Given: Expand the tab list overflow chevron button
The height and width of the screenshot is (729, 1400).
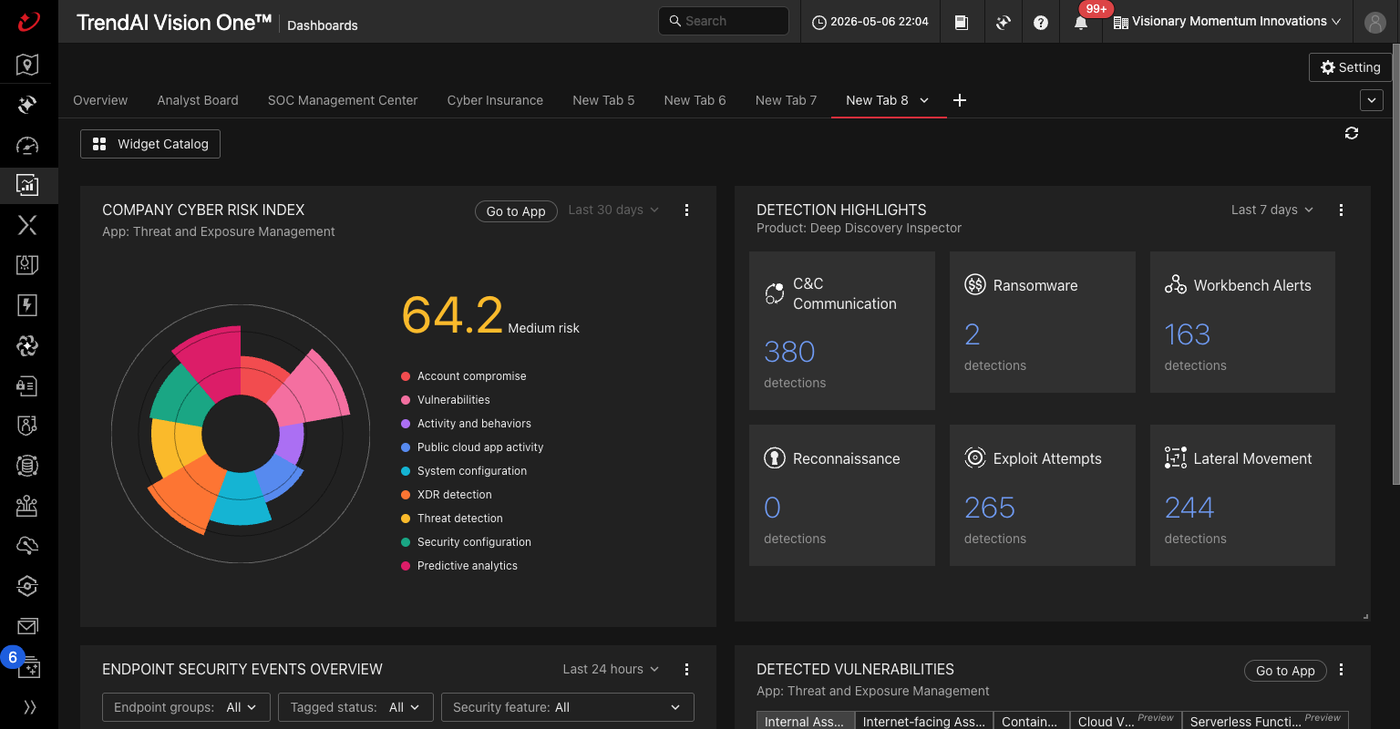Looking at the screenshot, I should coord(1371,100).
